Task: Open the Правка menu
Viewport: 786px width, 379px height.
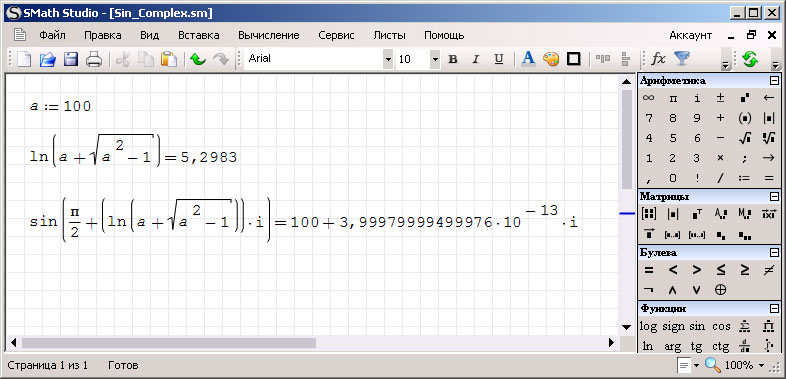Action: (103, 35)
